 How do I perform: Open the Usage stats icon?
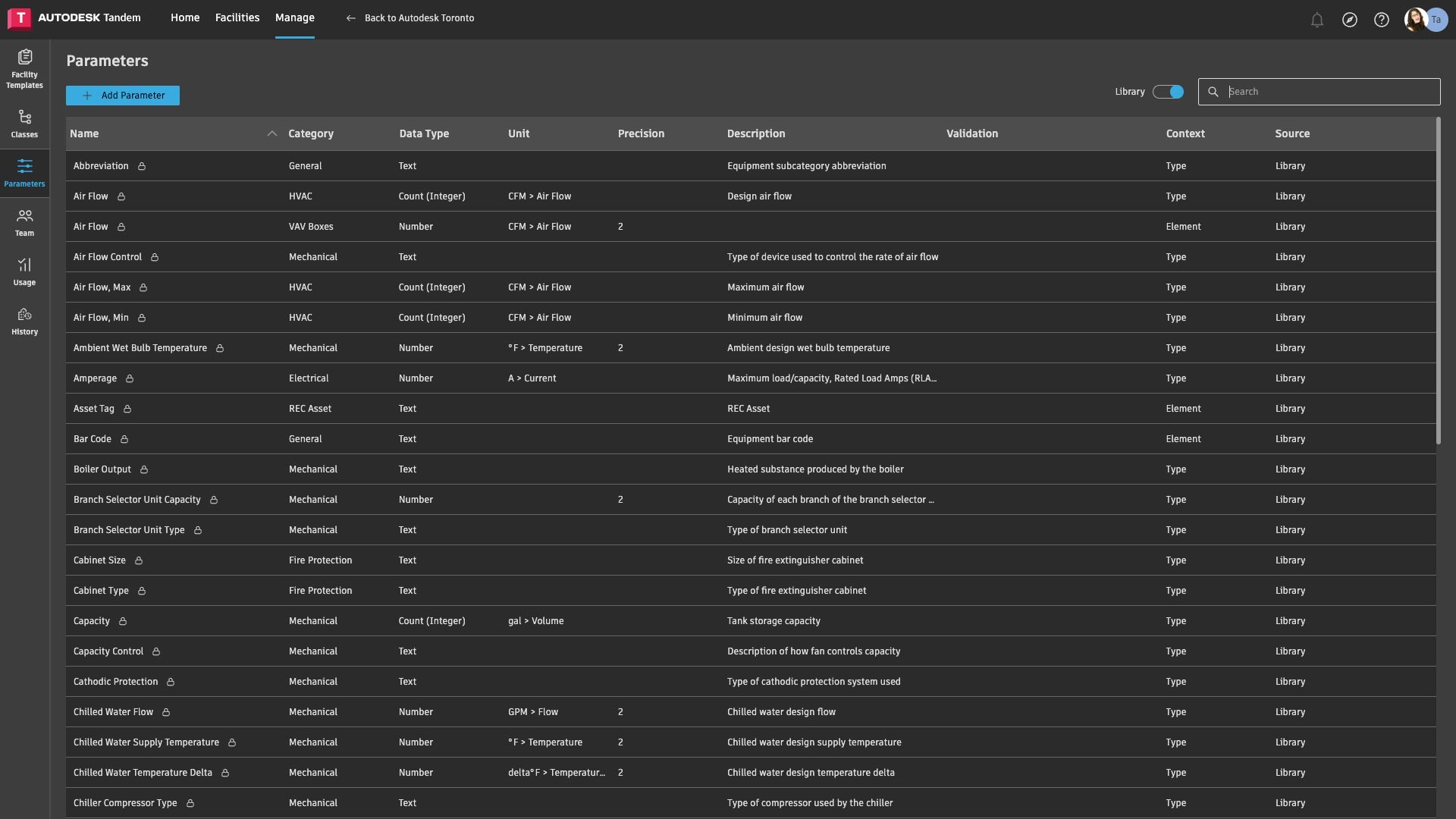pos(24,265)
